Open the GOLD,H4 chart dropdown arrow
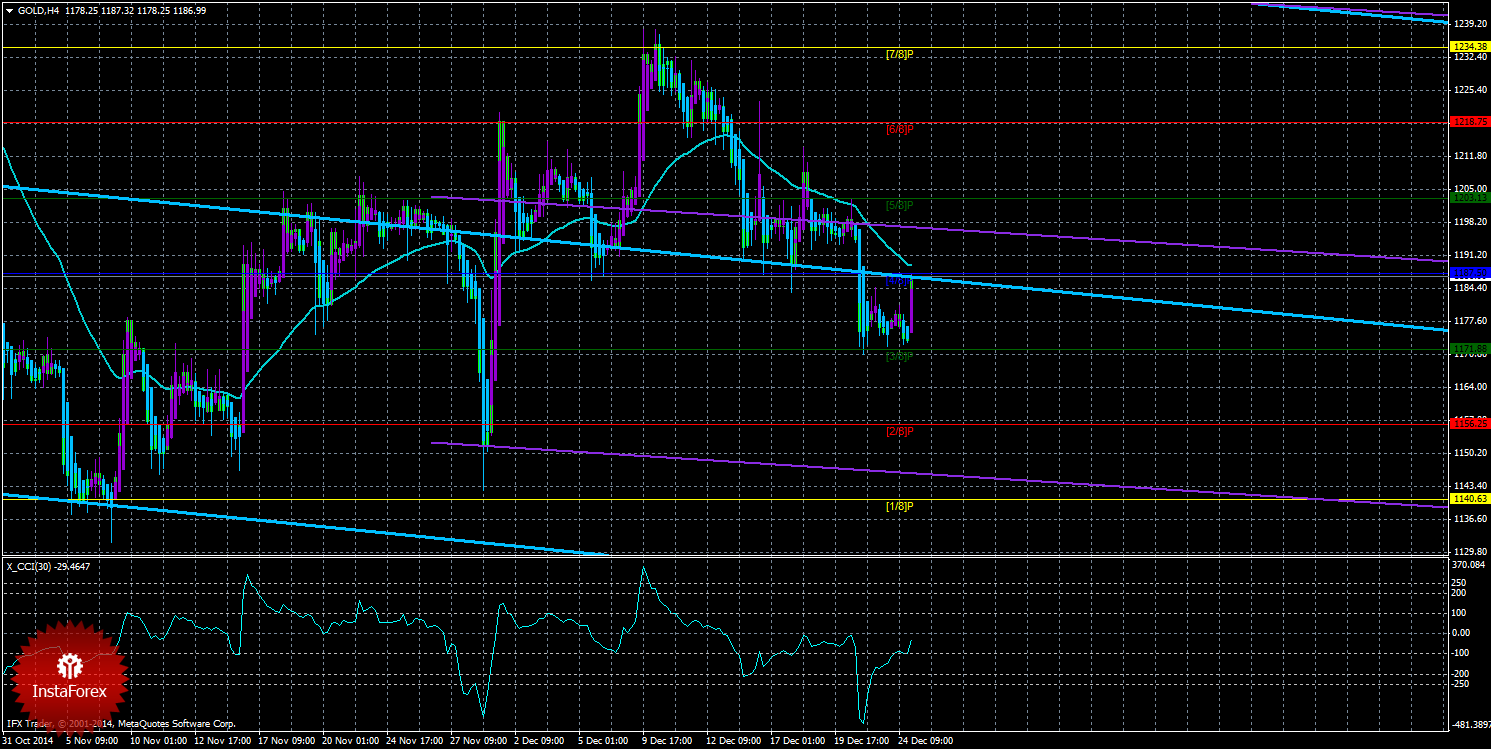Image resolution: width=1491 pixels, height=749 pixels. click(x=9, y=9)
